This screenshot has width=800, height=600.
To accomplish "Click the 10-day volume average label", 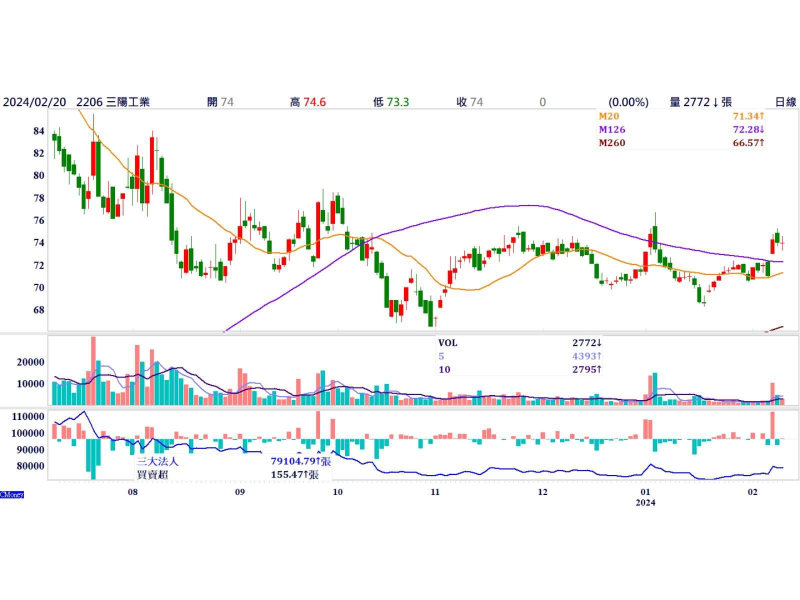I will tap(445, 370).
